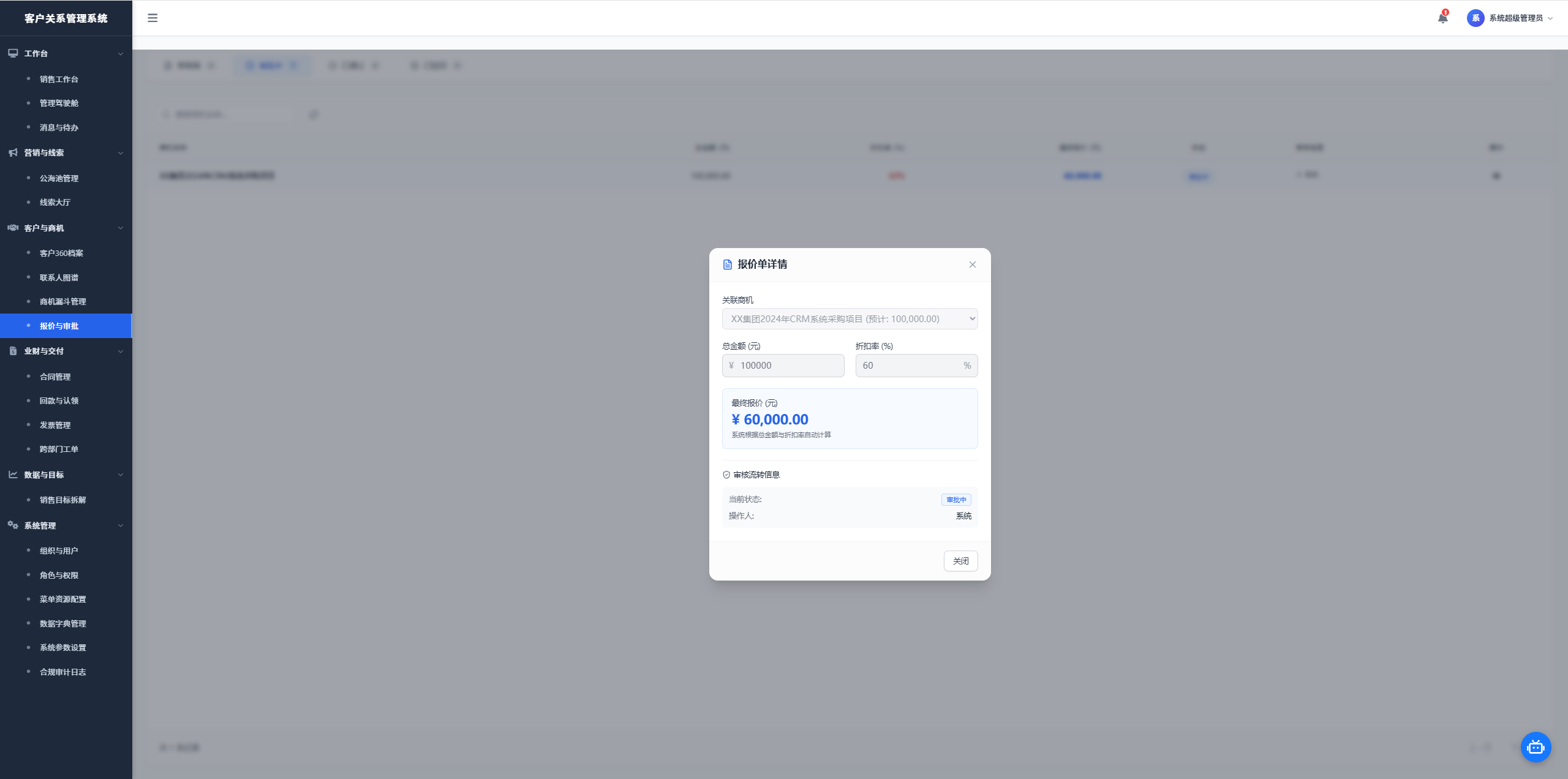Collapse the 工作台 section chevron

pyautogui.click(x=121, y=54)
